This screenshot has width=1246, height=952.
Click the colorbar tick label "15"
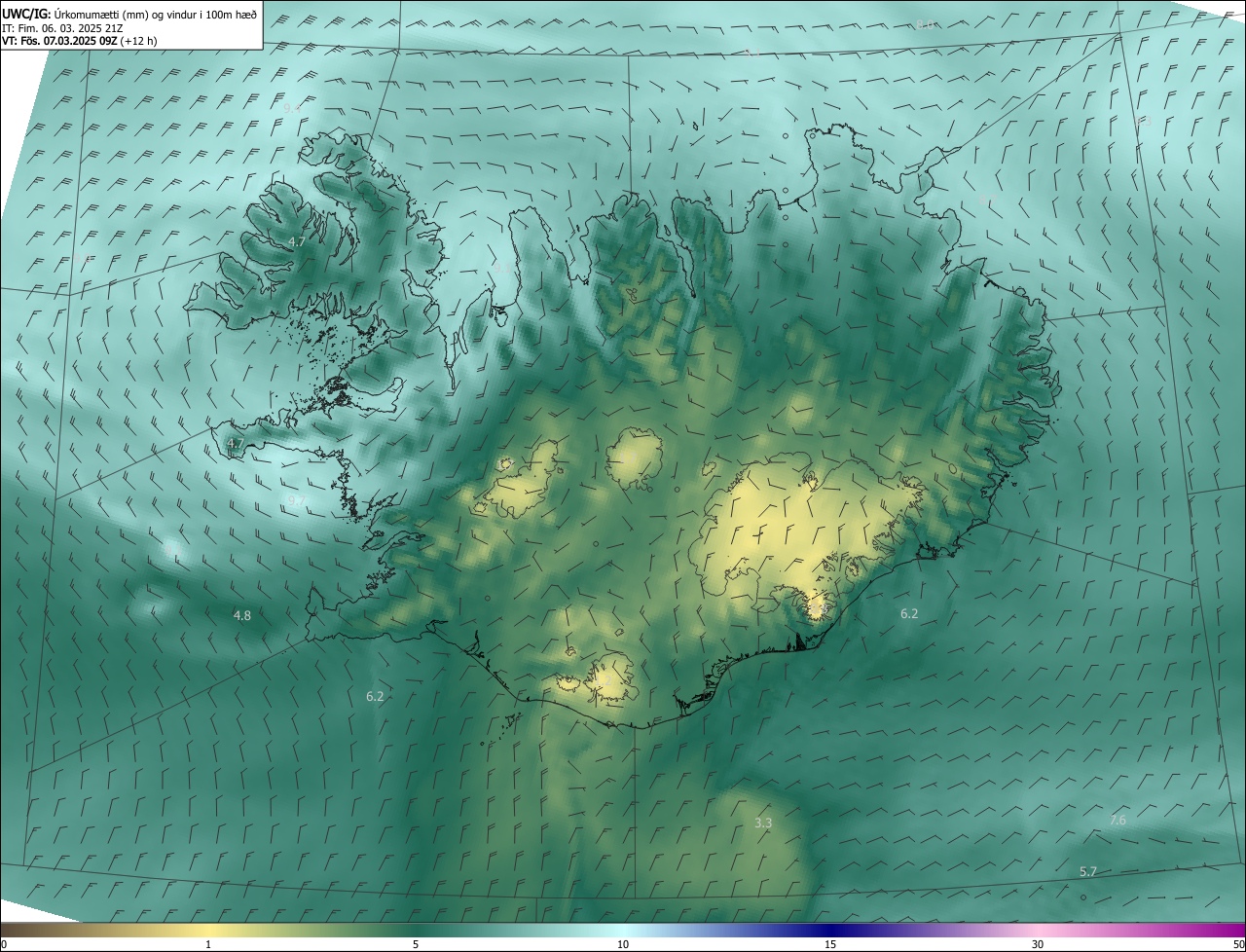(830, 945)
